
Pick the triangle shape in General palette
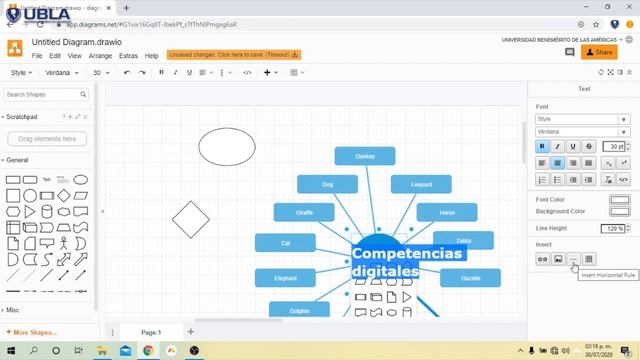coord(30,211)
